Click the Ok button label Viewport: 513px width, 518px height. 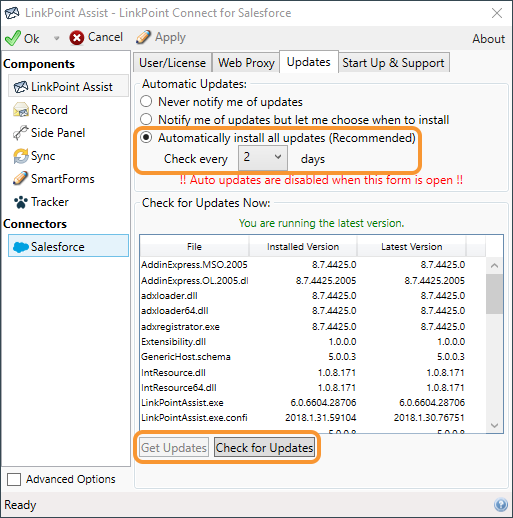(32, 39)
